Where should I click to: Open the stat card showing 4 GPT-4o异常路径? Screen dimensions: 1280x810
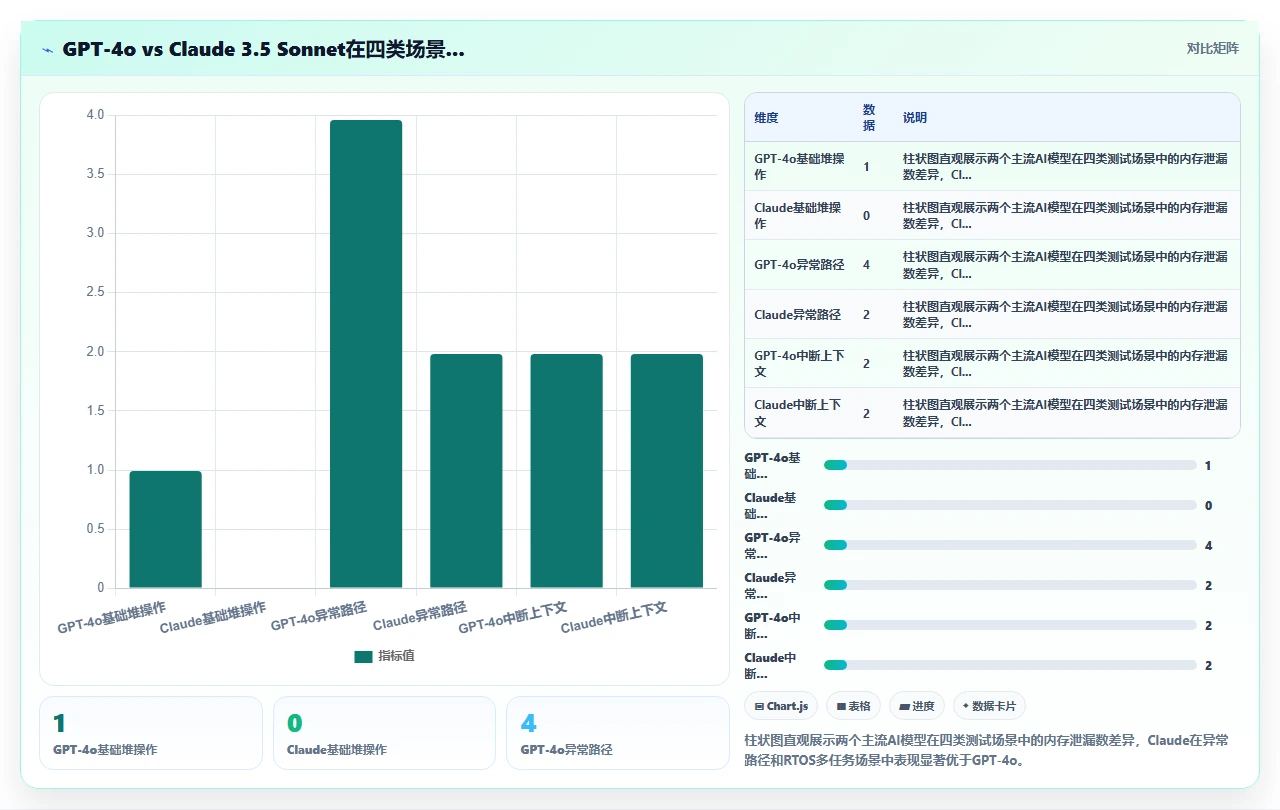point(618,733)
